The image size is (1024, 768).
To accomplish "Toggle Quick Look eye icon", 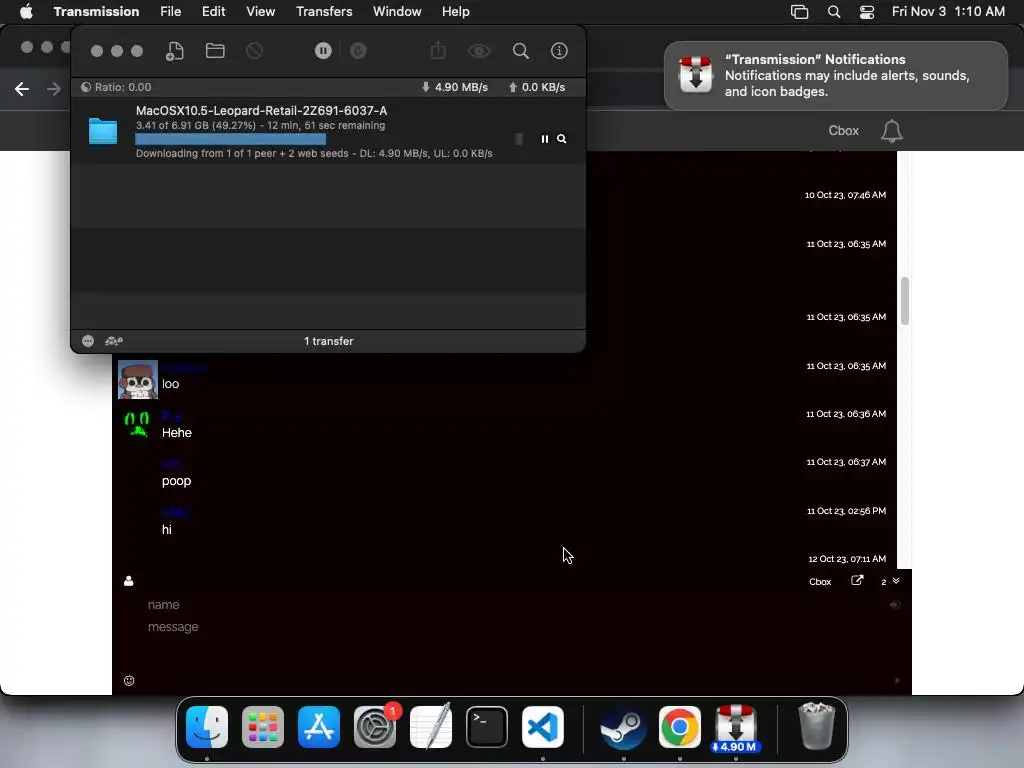I will click(x=479, y=51).
